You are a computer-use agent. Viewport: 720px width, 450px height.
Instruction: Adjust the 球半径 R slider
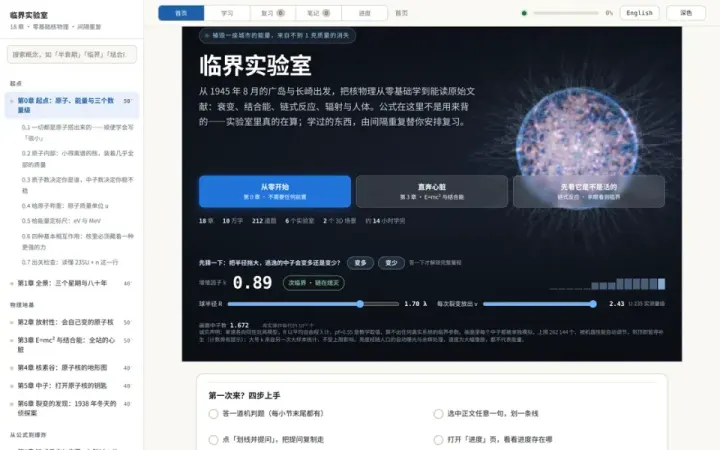[x=313, y=304]
